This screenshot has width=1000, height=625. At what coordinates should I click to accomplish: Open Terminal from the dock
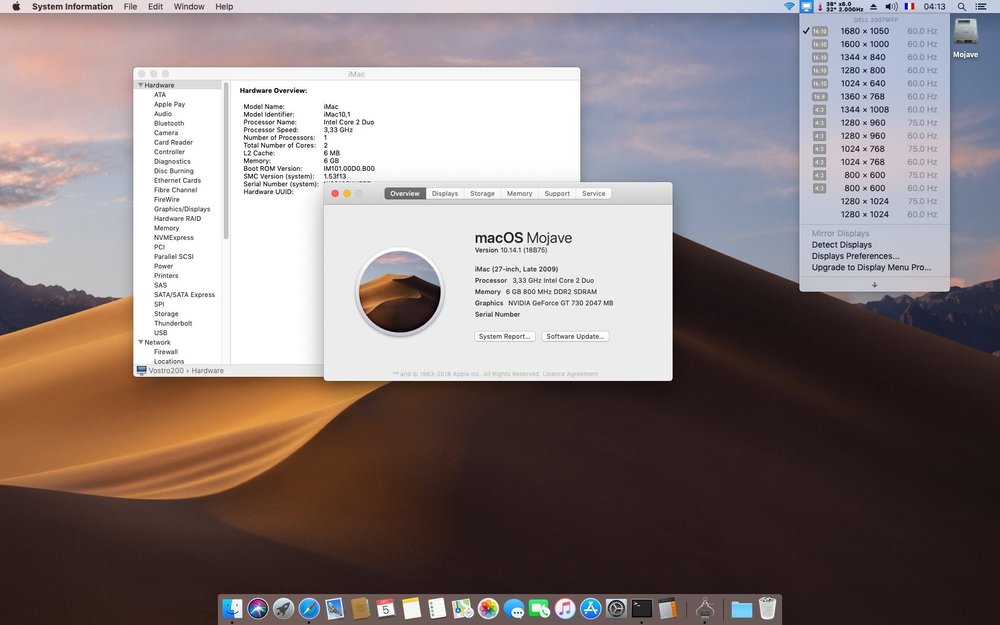click(x=642, y=608)
